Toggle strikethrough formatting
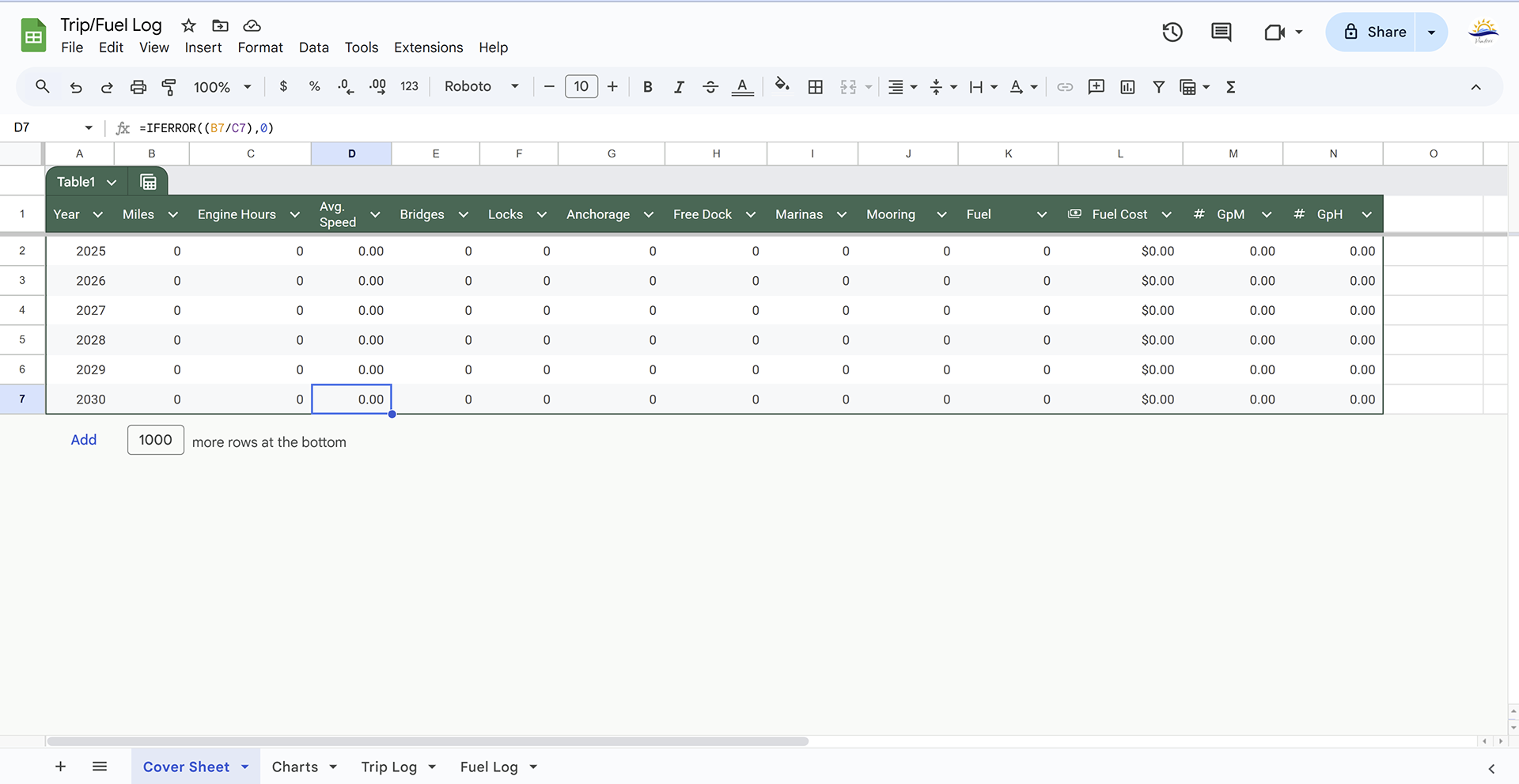The image size is (1519, 784). 710,87
